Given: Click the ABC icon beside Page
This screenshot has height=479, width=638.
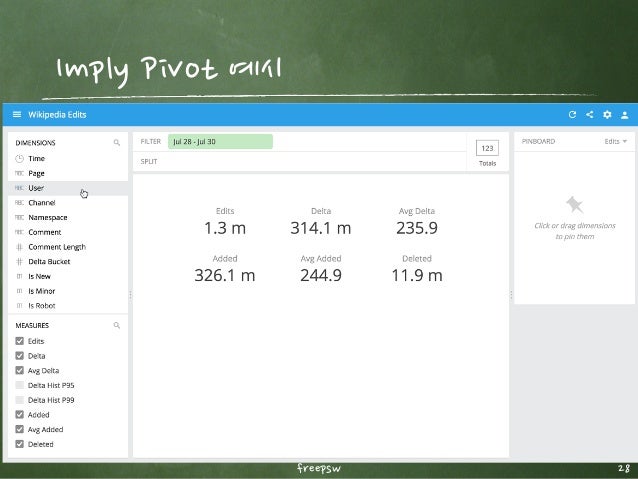Looking at the screenshot, I should [x=19, y=173].
